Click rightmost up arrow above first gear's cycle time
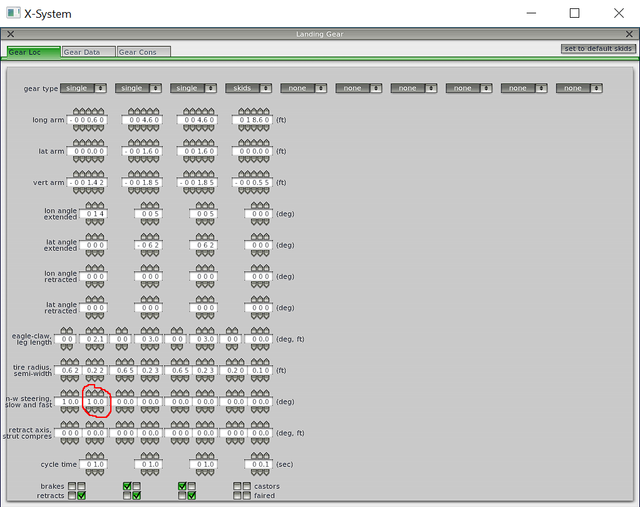The width and height of the screenshot is (640, 507). pyautogui.click(x=100, y=456)
